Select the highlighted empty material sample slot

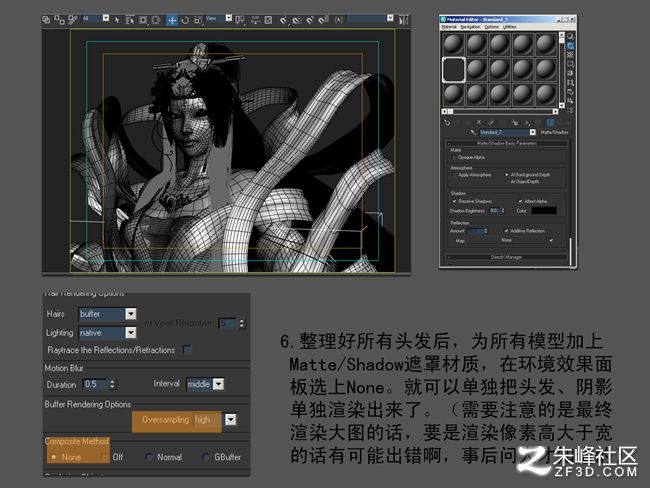(454, 70)
